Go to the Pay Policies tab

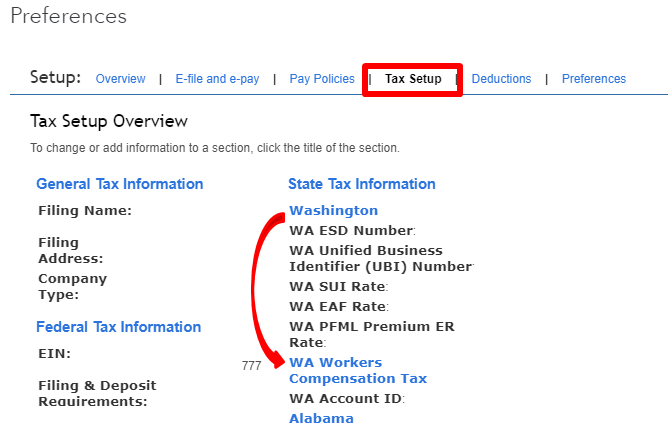[x=322, y=79]
